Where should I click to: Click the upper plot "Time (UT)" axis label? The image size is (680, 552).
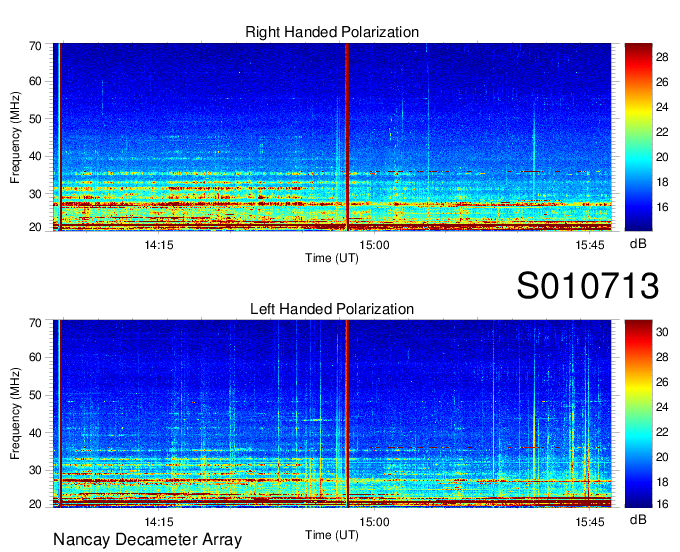click(332, 258)
